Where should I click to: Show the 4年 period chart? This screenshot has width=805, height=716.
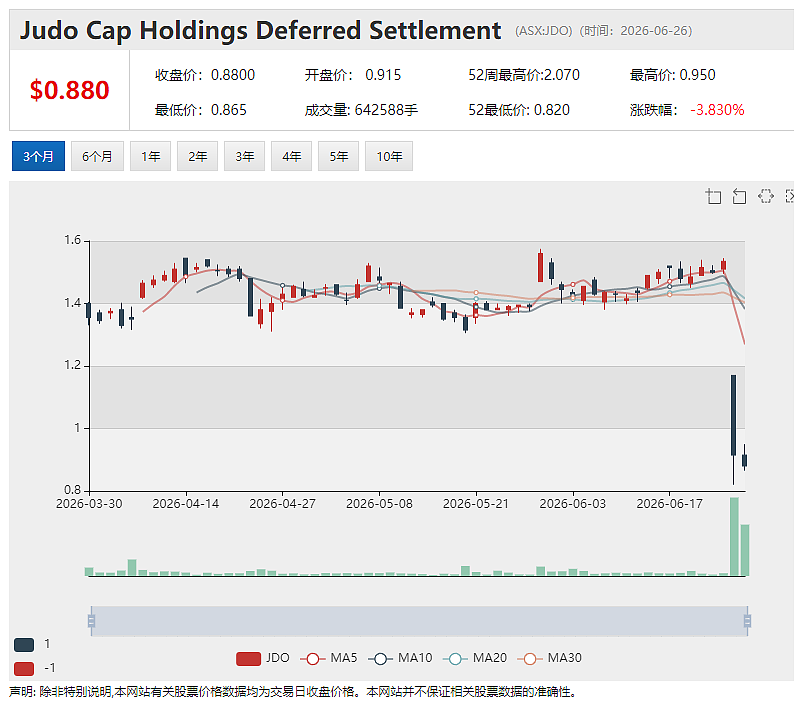pyautogui.click(x=292, y=156)
